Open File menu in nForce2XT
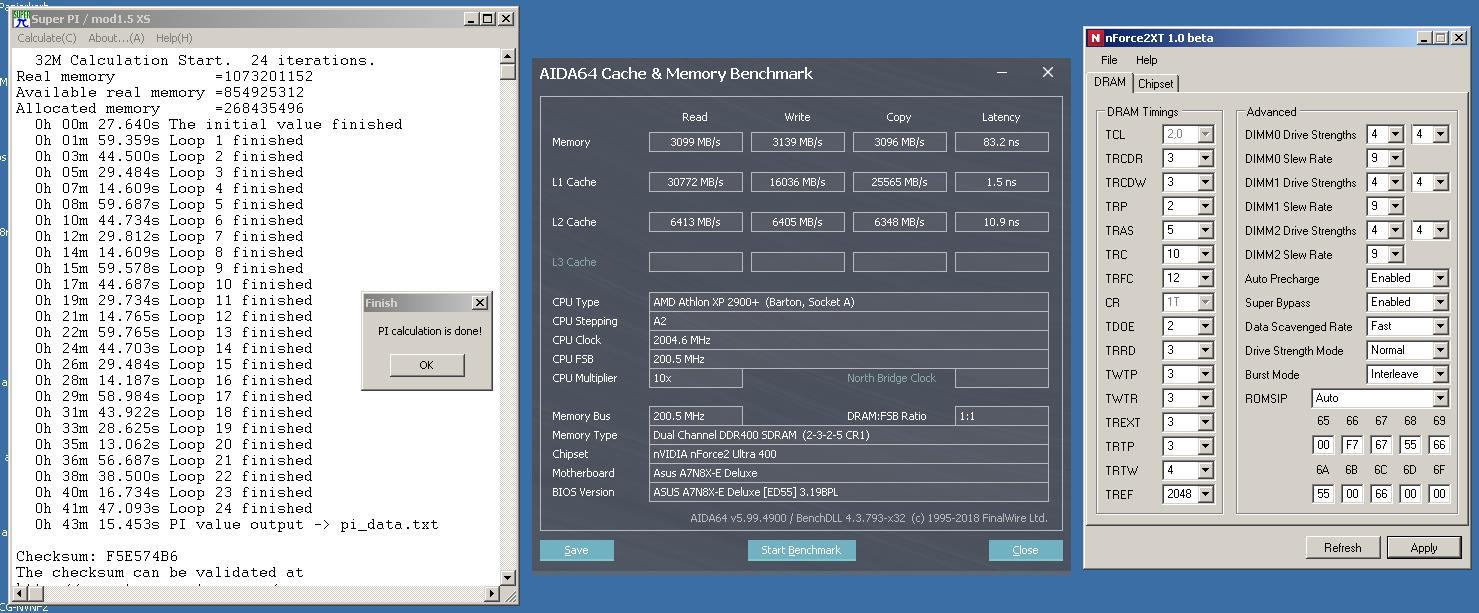 [x=1109, y=60]
